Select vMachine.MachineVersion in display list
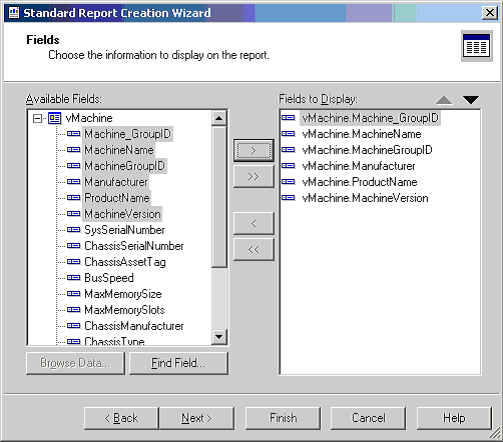The width and height of the screenshot is (503, 442). [x=365, y=198]
